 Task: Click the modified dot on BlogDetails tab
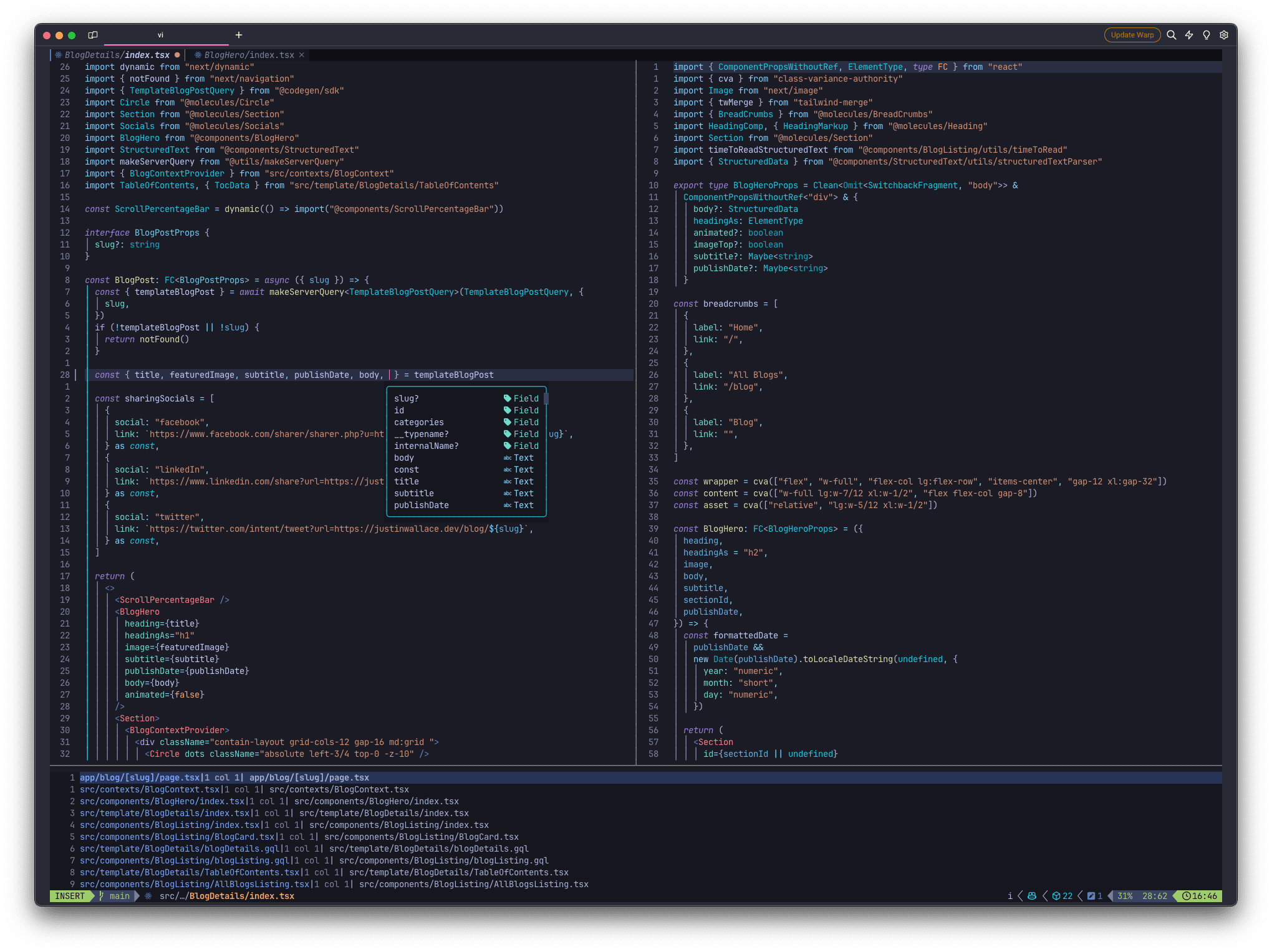click(x=177, y=55)
